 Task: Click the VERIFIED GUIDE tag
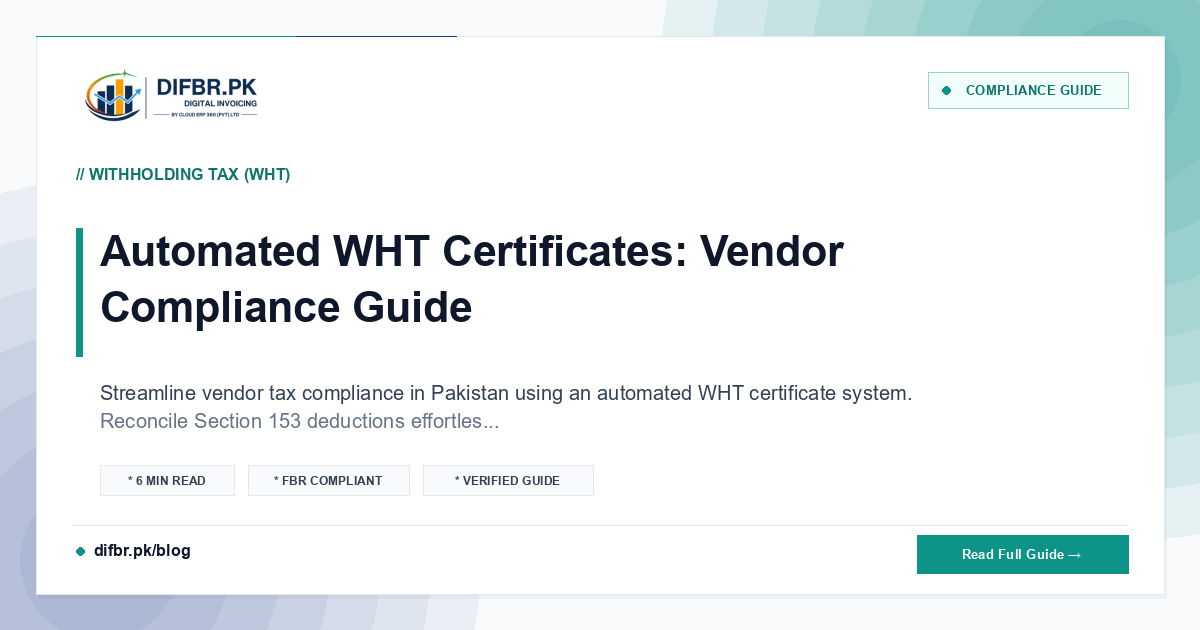coord(508,480)
